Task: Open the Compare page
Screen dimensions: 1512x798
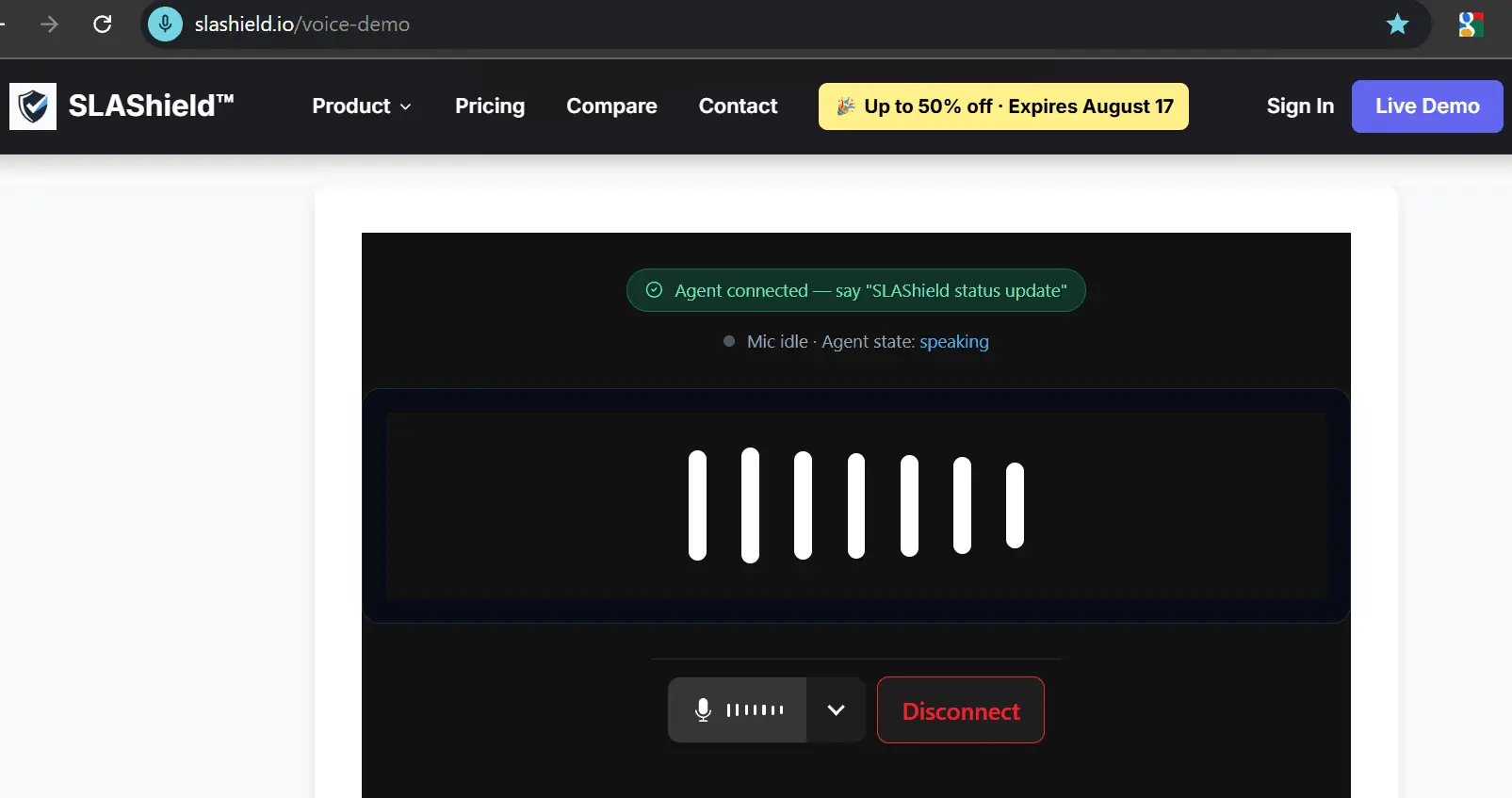Action: click(x=611, y=106)
